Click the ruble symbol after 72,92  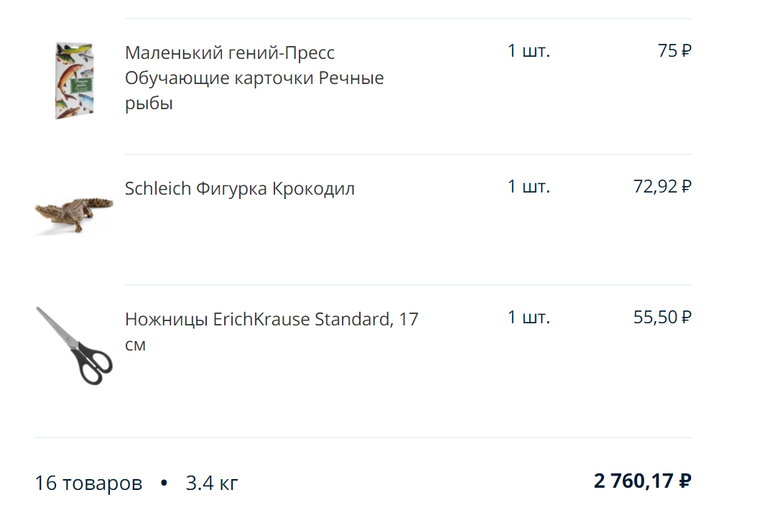coord(686,187)
